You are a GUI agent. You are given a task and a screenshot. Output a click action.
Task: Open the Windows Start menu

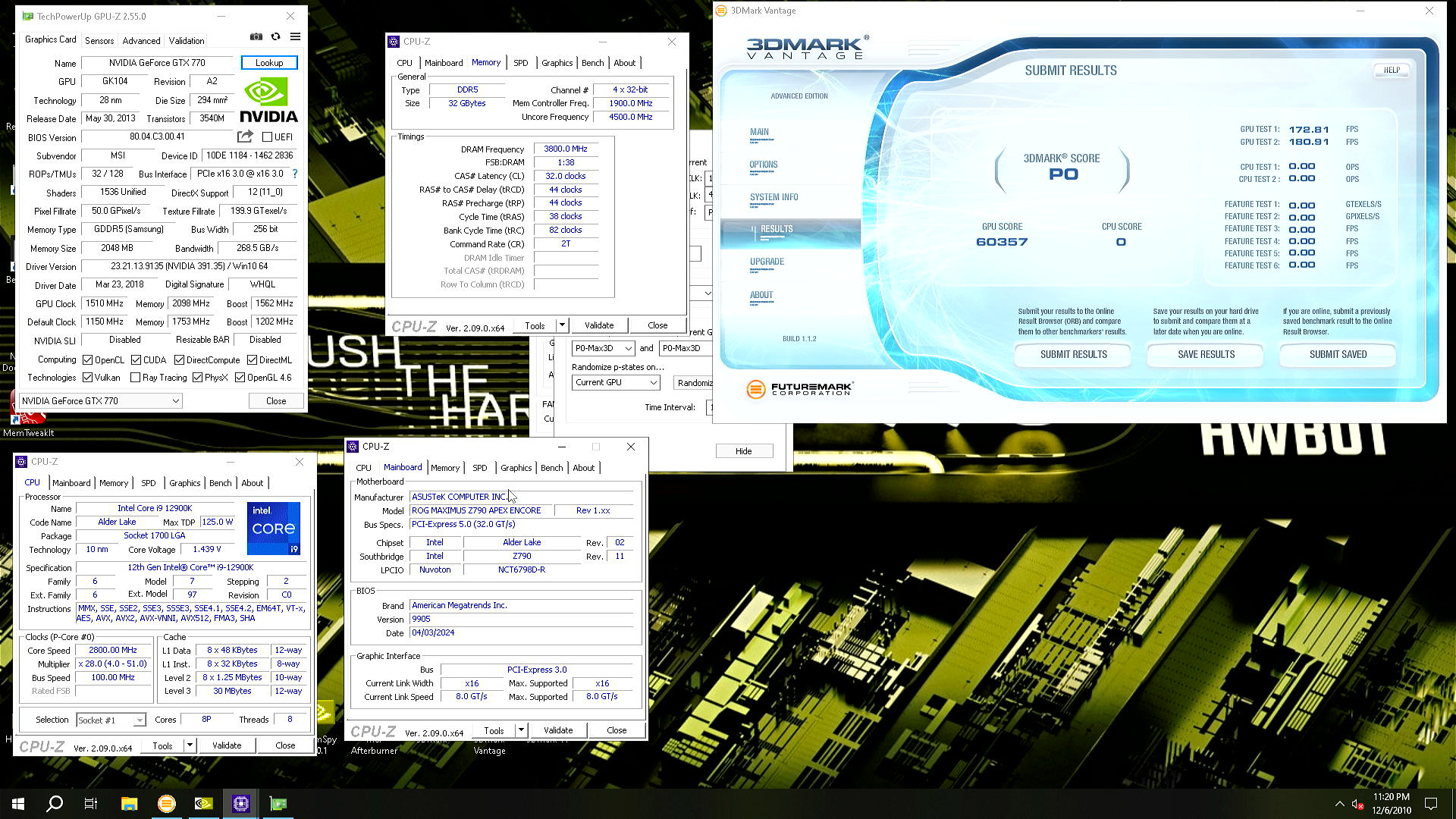pyautogui.click(x=18, y=804)
